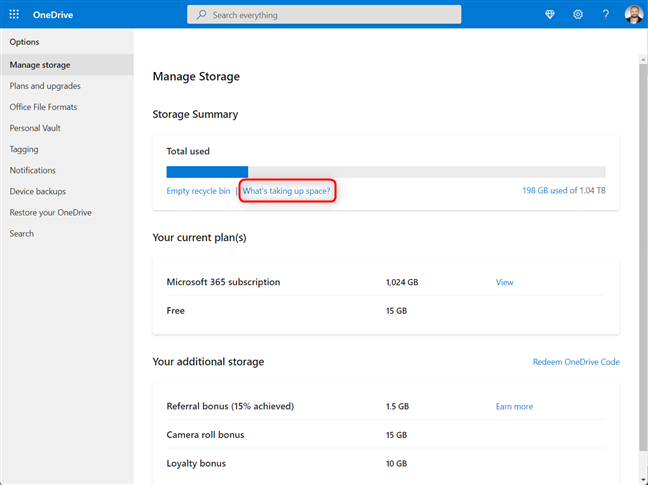Click Loyalty bonus label
The height and width of the screenshot is (485, 648).
tap(196, 464)
